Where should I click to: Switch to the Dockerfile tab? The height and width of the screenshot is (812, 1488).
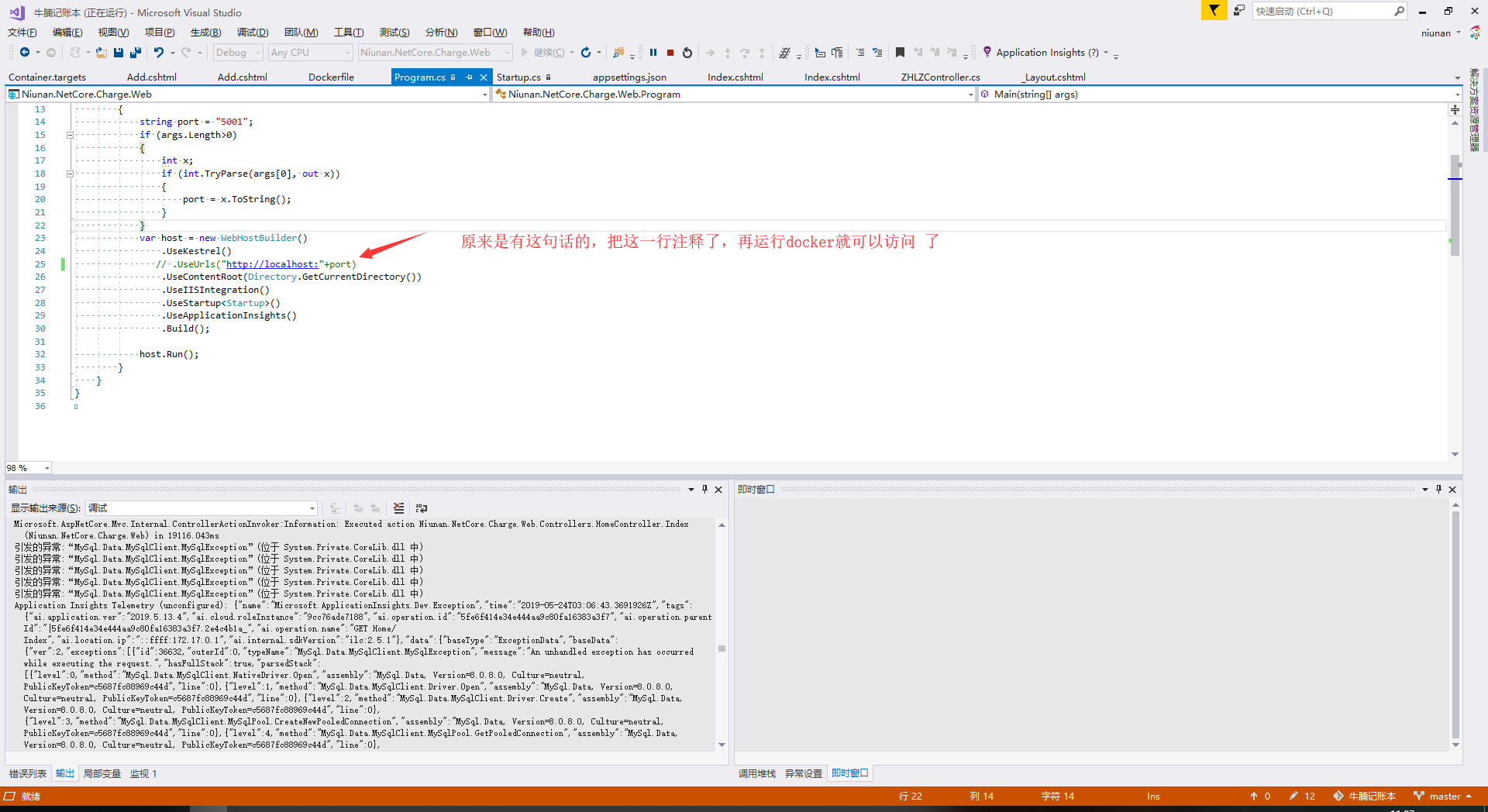click(331, 77)
